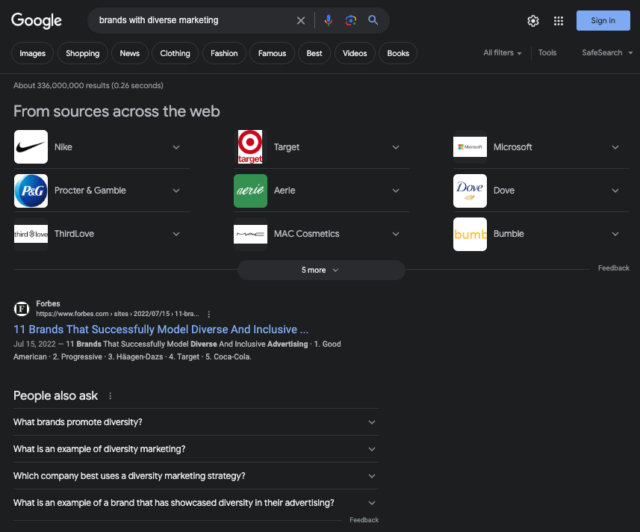Open the All filters dropdown
Screen dimensions: 640x532
tap(502, 53)
